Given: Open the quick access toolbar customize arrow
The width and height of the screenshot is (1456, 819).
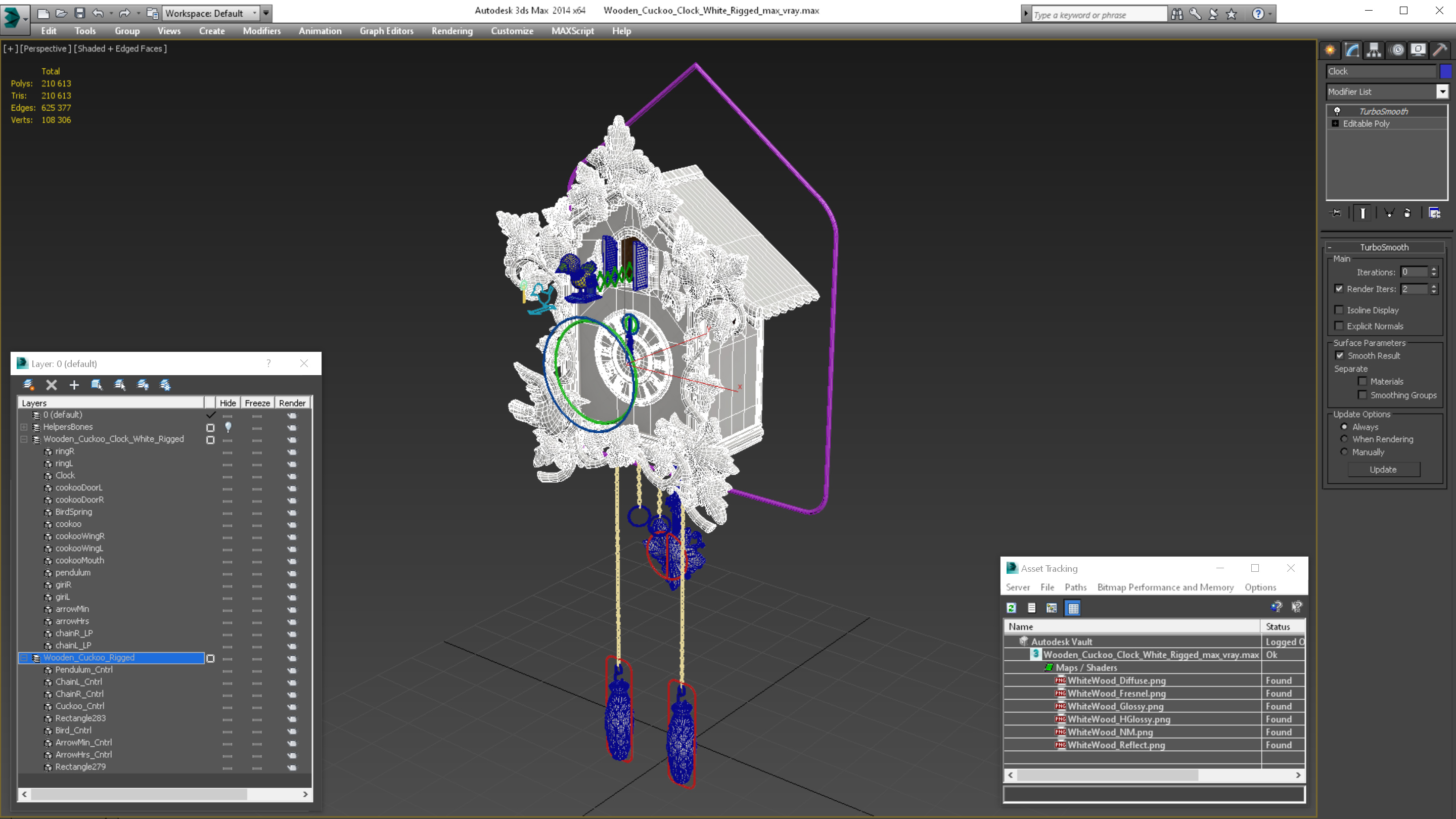Looking at the screenshot, I should click(x=265, y=13).
